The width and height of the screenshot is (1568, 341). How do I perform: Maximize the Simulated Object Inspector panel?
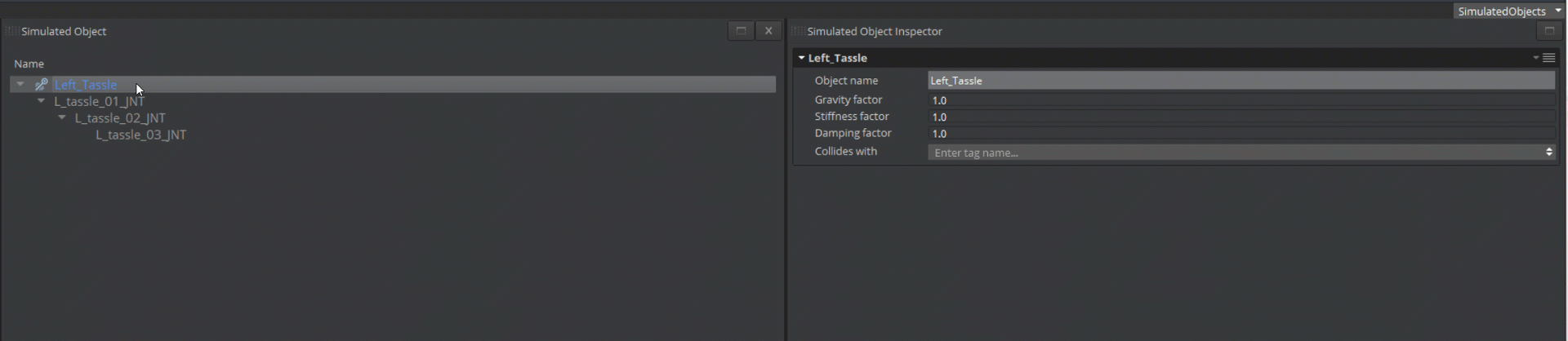point(1548,31)
